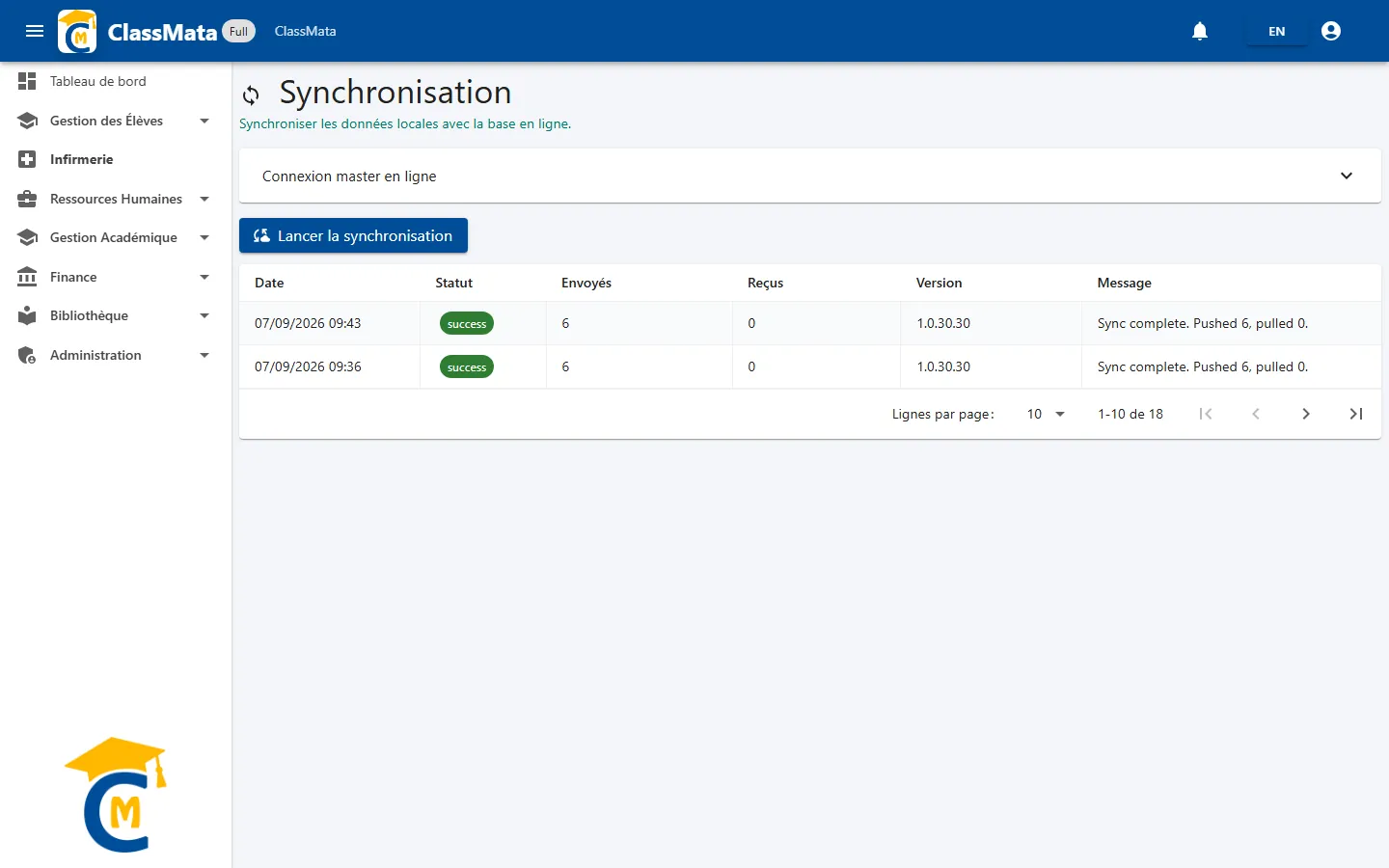Click the large ClassMata logo in sidebar
The image size is (1389, 868).
click(117, 795)
